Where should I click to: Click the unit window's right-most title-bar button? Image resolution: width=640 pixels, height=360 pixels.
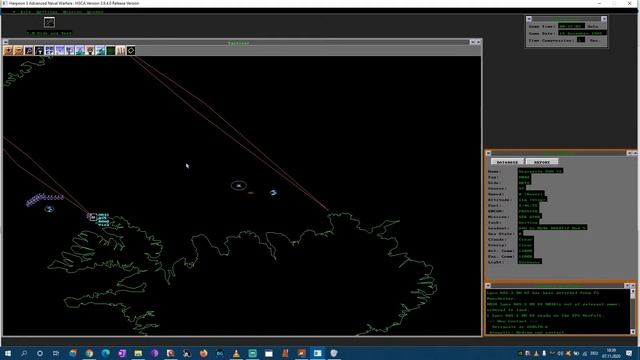coord(634,153)
